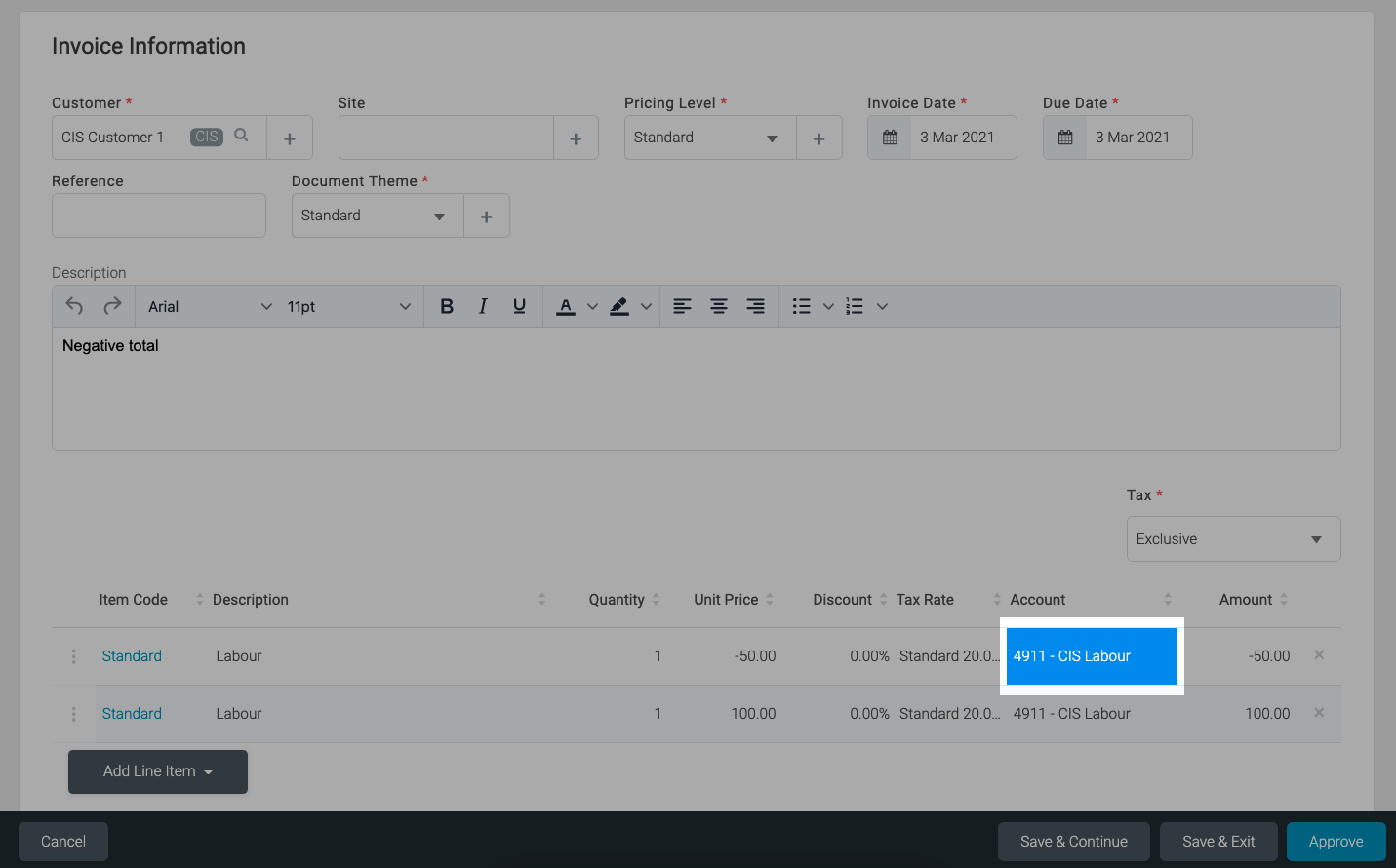This screenshot has width=1396, height=868.
Task: Open the 11pt font size dropdown
Action: coord(349,306)
